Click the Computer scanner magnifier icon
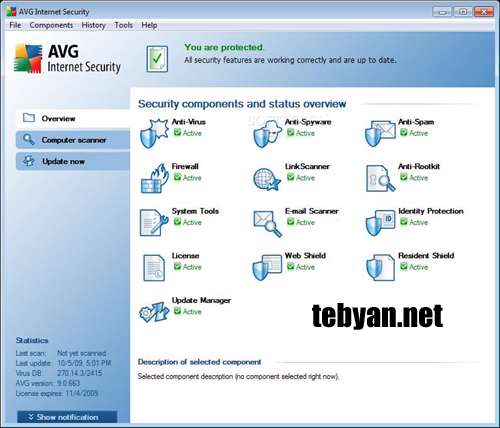 29,139
